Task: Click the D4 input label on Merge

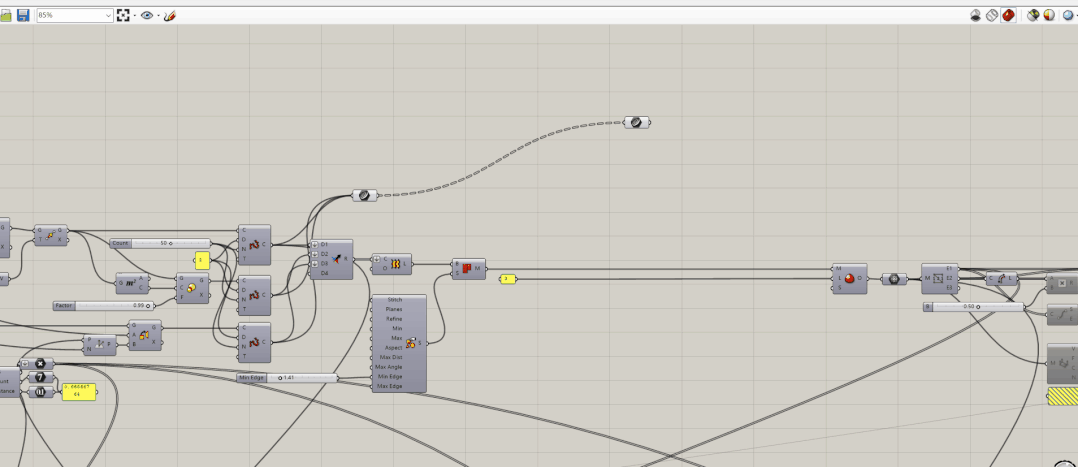Action: pos(324,273)
